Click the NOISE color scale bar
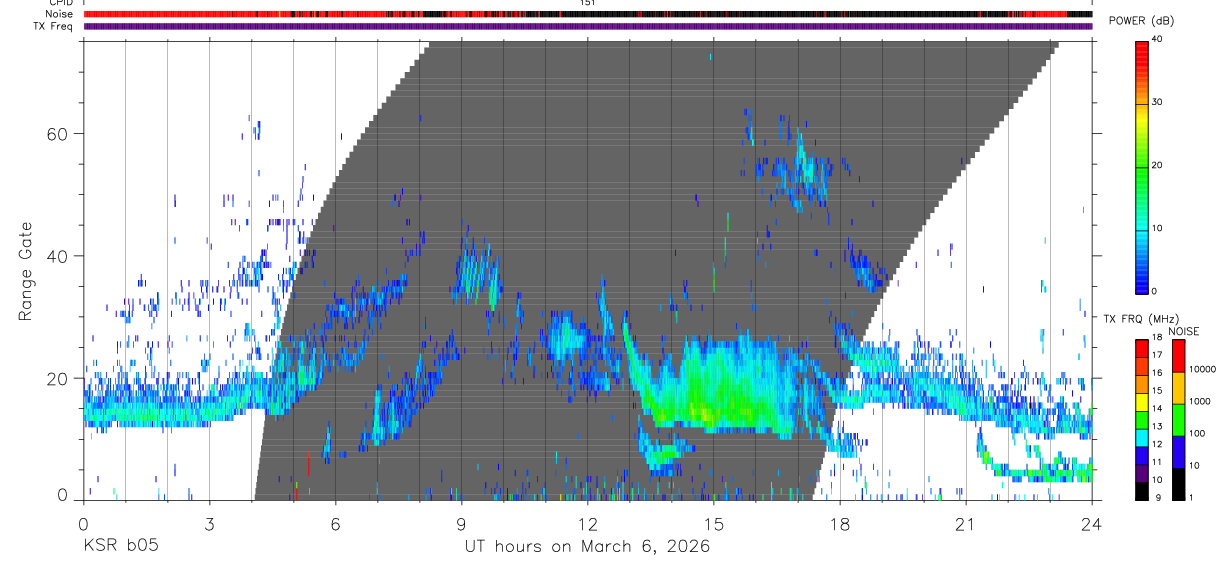Viewport: 1228px width, 567px height. point(1178,419)
